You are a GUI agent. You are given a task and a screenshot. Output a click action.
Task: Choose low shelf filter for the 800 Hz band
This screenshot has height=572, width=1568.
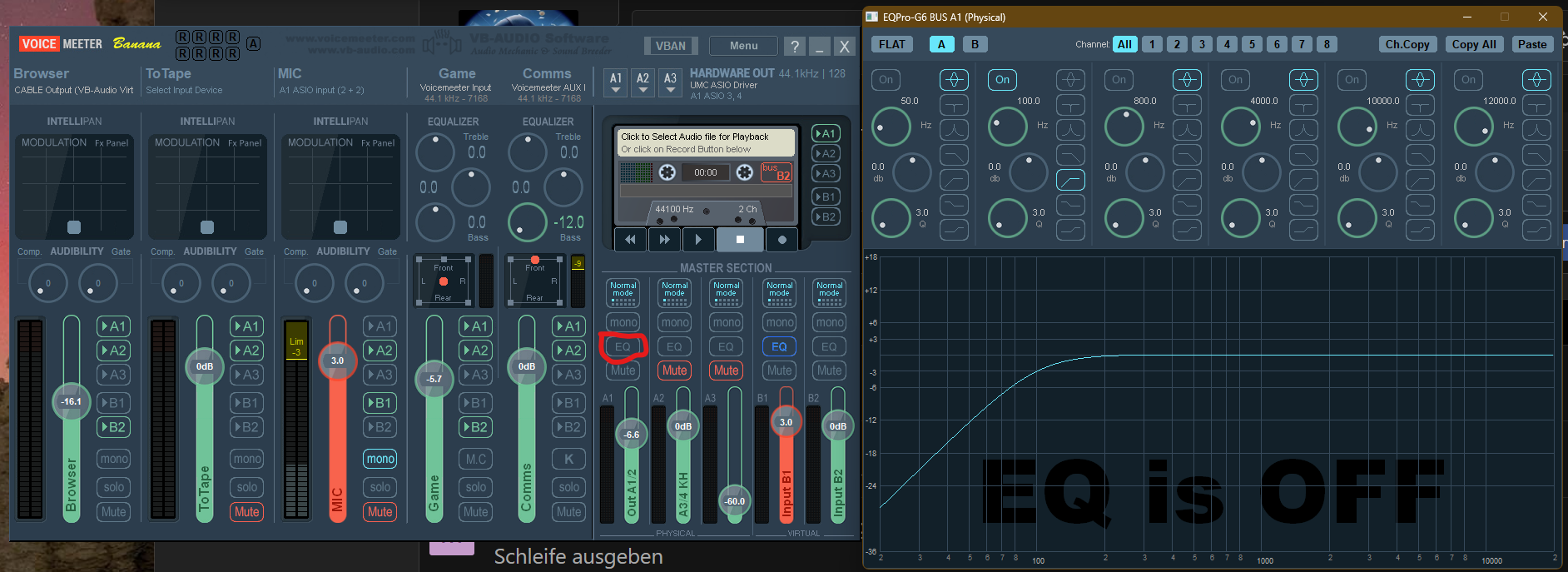point(1187,205)
